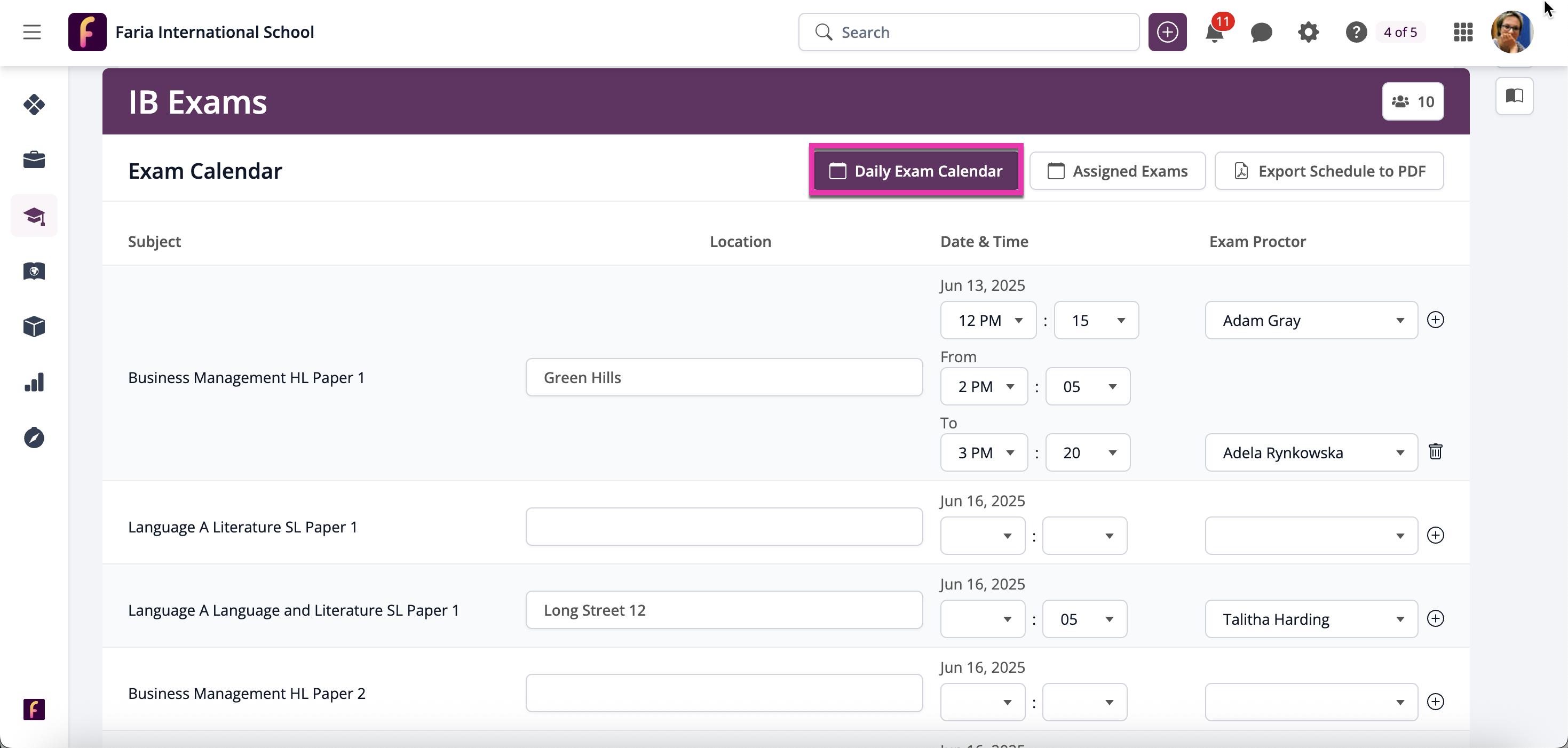
Task: Open the compass icon in left sidebar
Action: pos(34,437)
